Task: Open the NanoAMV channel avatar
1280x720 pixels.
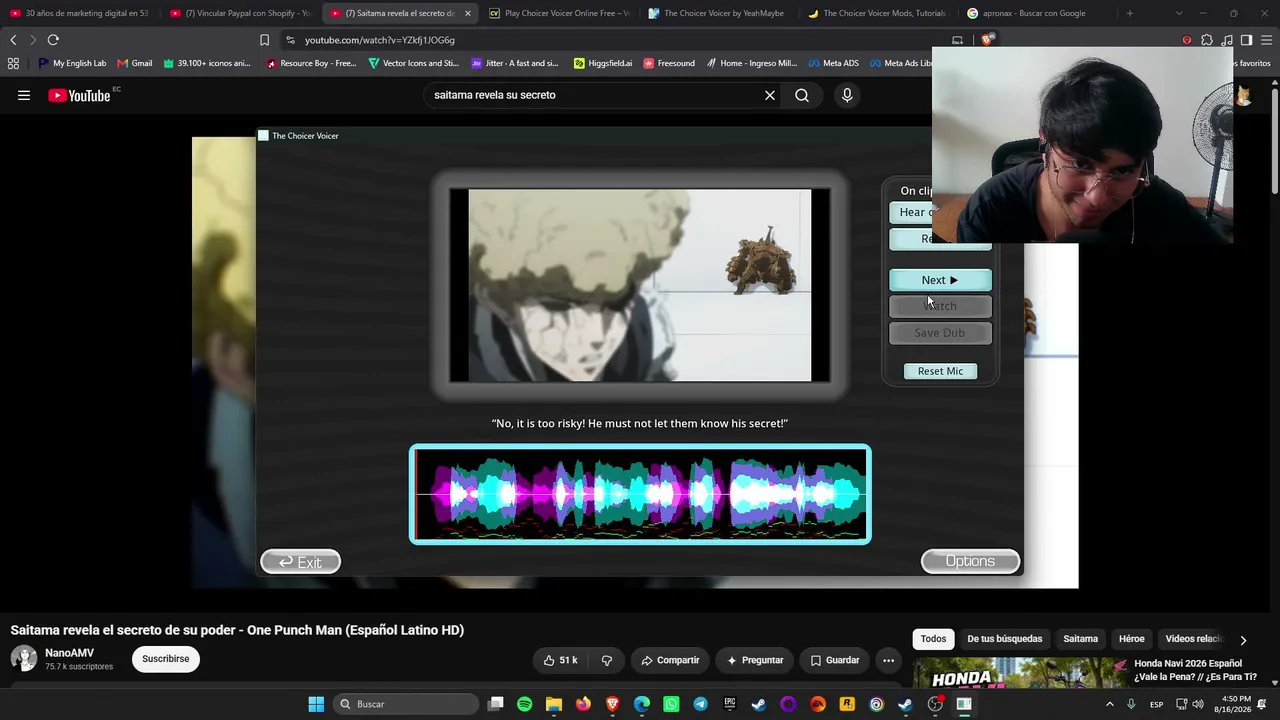Action: (24, 658)
